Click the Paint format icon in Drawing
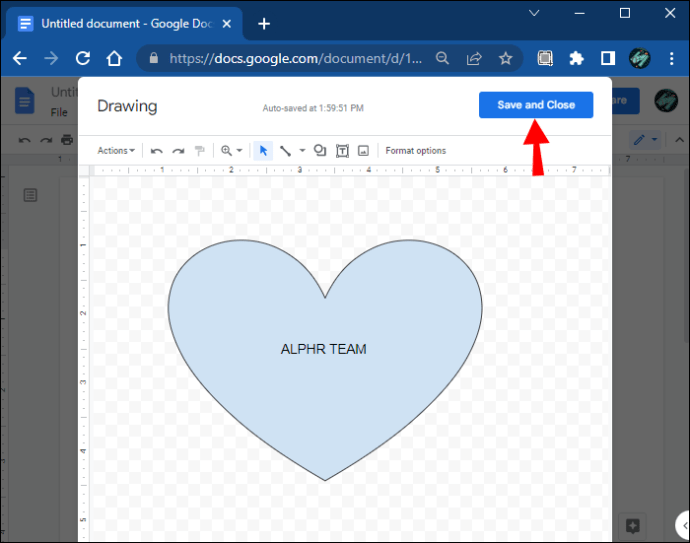The image size is (690, 543). 200,151
